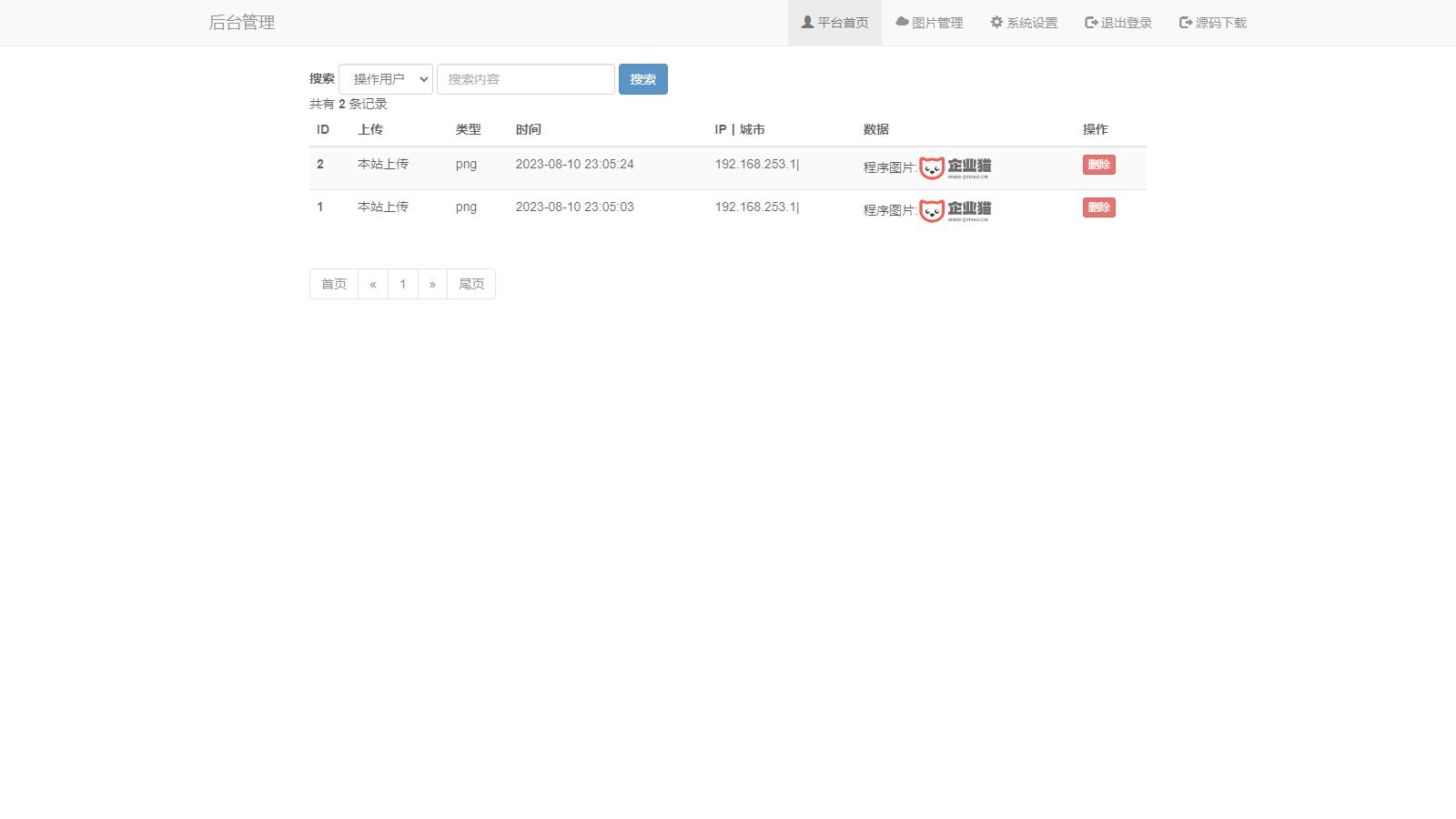The image size is (1456, 819).
Task: Focus the 搜索内容 input field
Action: [x=526, y=79]
